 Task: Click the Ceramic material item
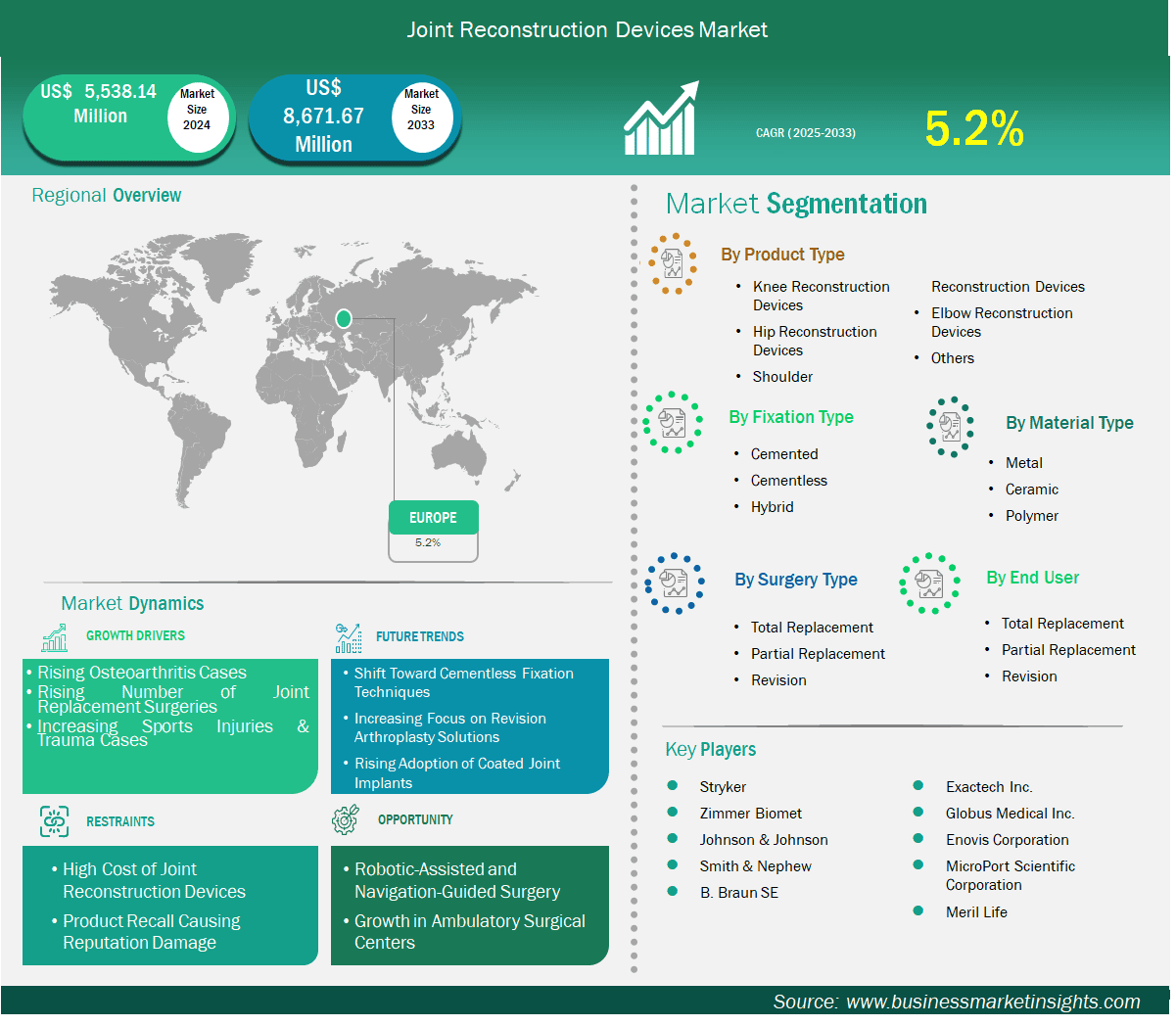[1032, 490]
